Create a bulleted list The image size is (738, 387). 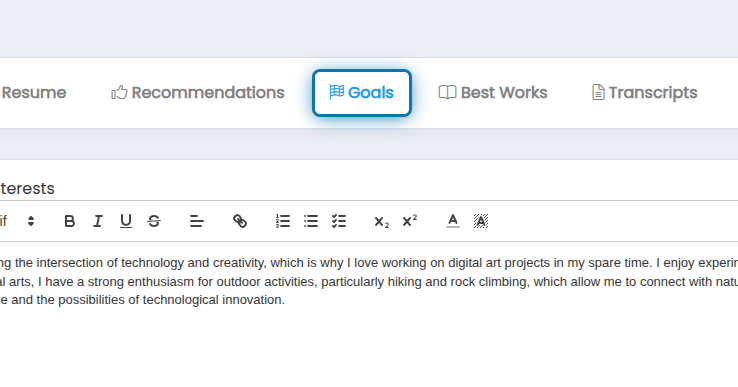pyautogui.click(x=311, y=221)
